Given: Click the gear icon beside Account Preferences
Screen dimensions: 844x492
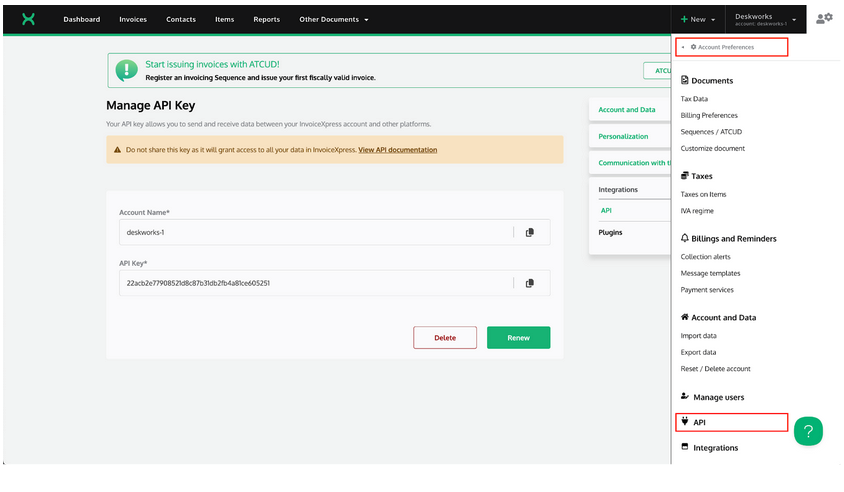Looking at the screenshot, I should click(x=693, y=47).
